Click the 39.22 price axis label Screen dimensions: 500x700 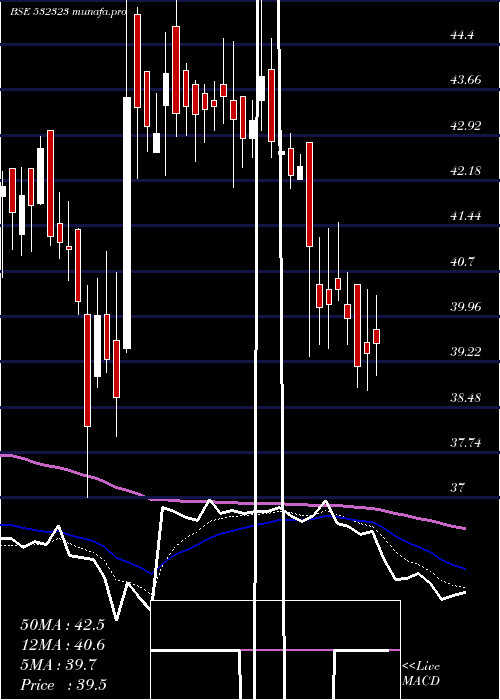tap(466, 352)
